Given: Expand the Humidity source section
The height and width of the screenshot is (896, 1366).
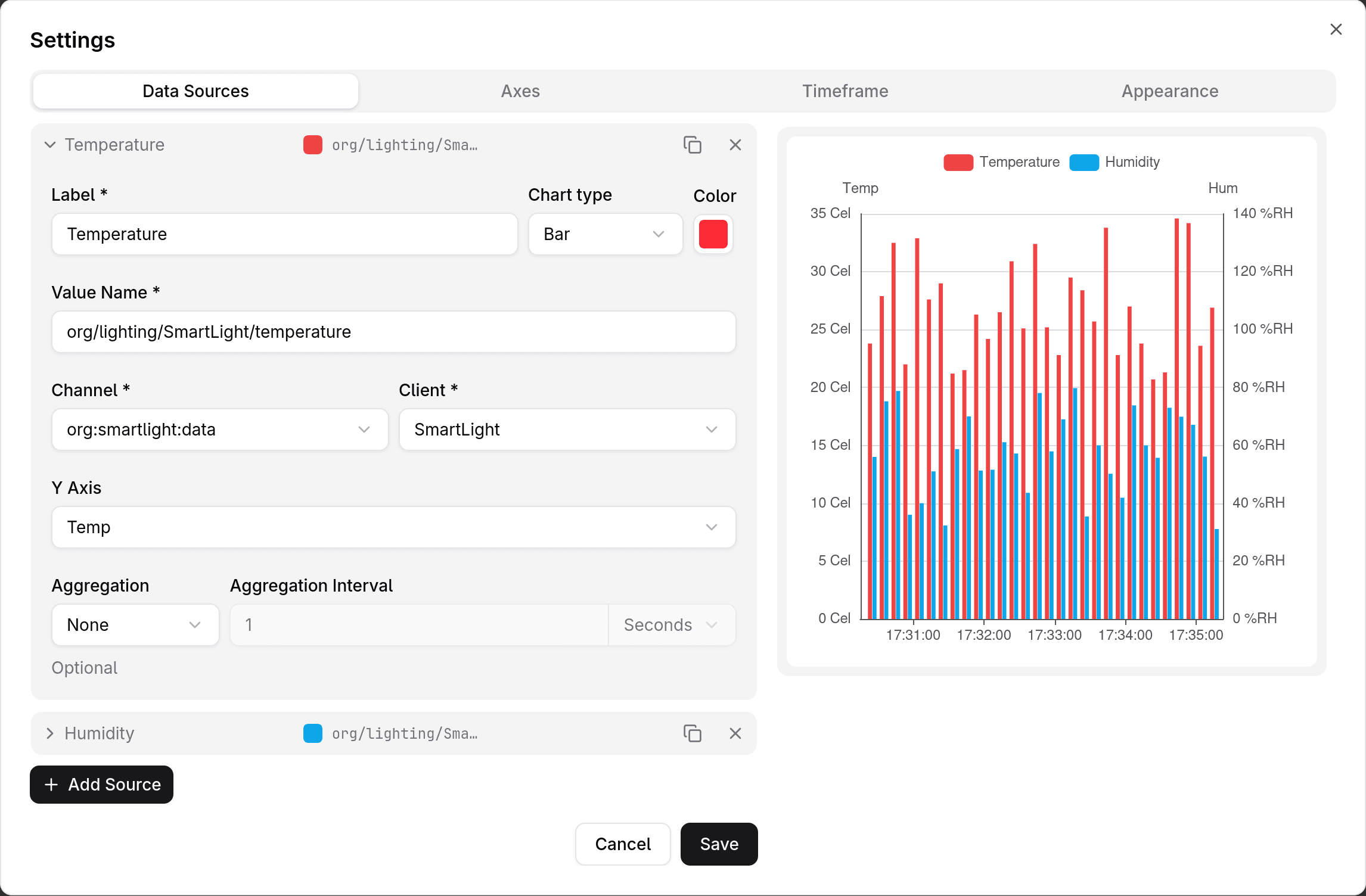Looking at the screenshot, I should (50, 733).
